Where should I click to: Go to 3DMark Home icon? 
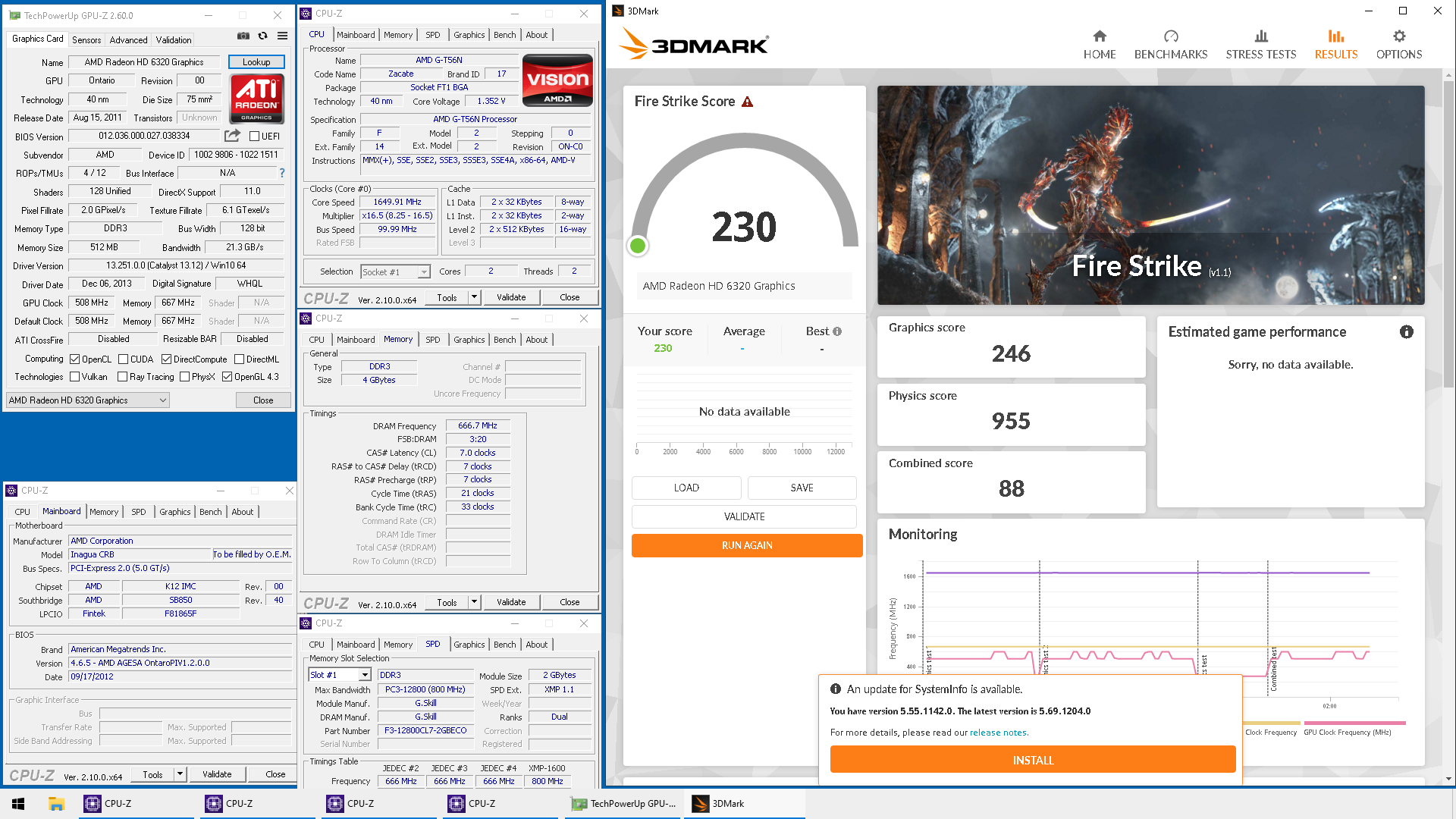[x=1099, y=45]
